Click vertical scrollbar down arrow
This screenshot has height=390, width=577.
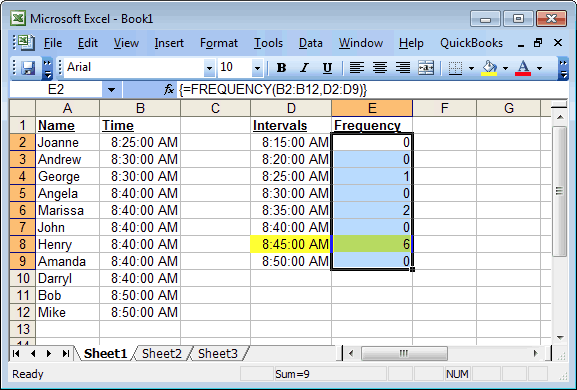click(560, 337)
